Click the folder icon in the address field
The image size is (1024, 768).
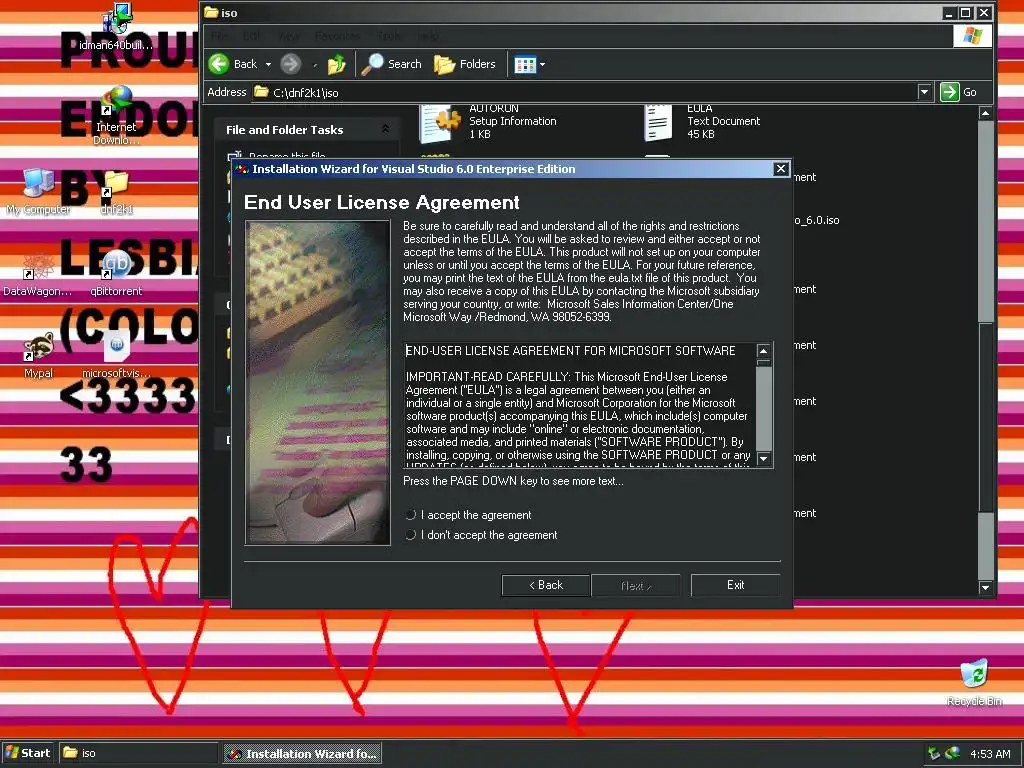point(261,92)
